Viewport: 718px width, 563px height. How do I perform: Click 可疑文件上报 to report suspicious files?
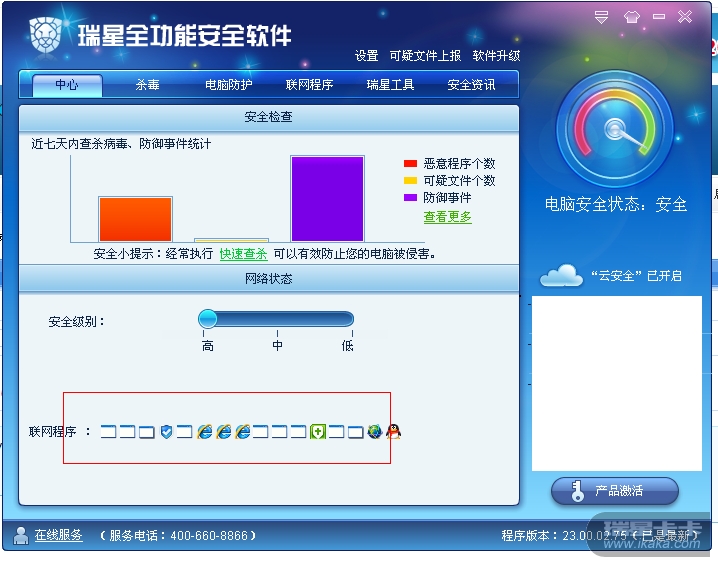[x=425, y=56]
